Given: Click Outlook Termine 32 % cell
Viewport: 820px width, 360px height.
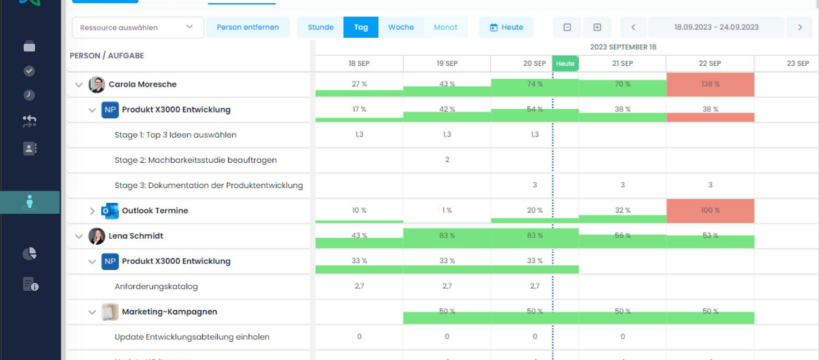Looking at the screenshot, I should 622,211.
